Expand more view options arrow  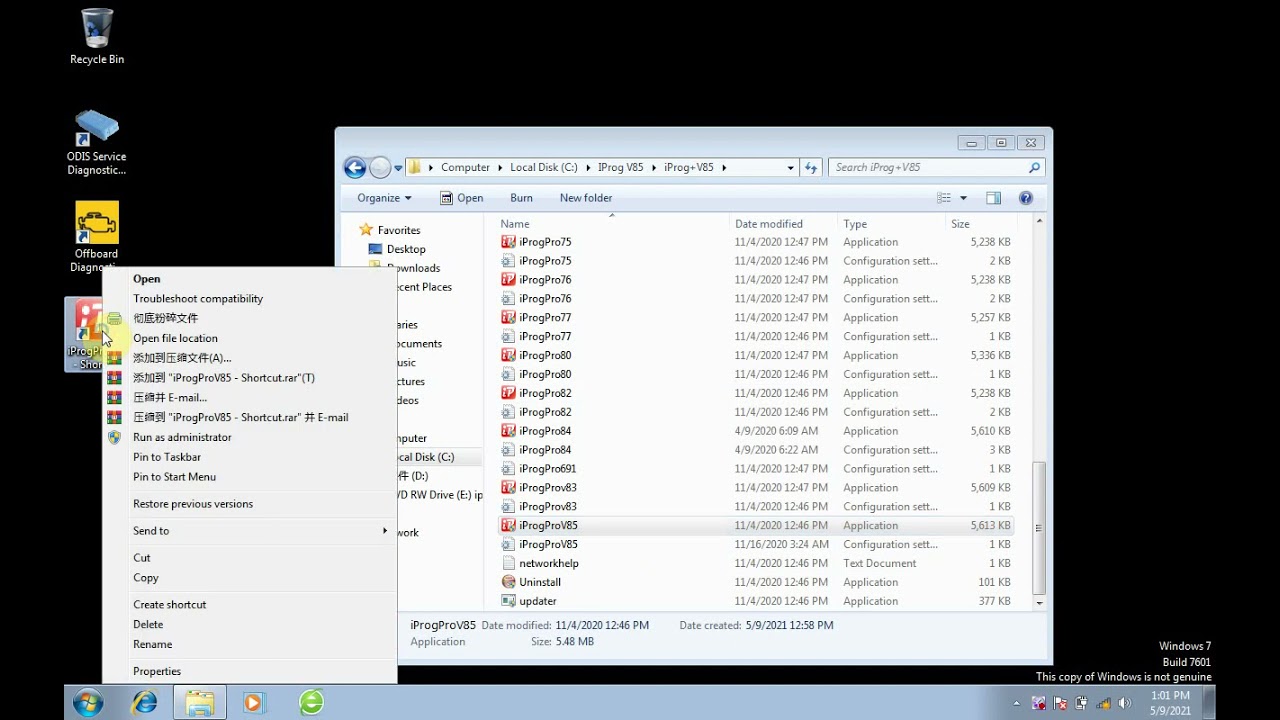[963, 198]
